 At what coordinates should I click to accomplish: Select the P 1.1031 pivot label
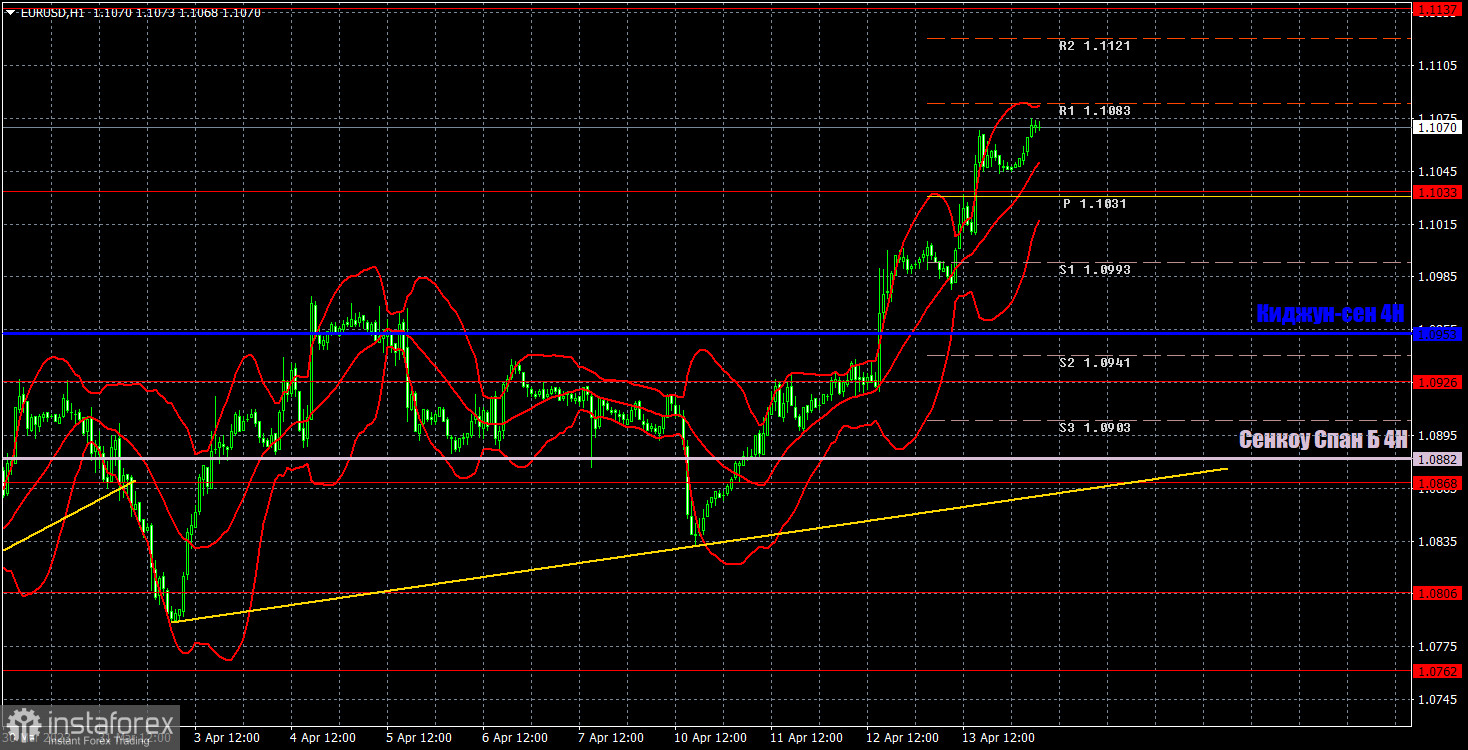(1094, 204)
